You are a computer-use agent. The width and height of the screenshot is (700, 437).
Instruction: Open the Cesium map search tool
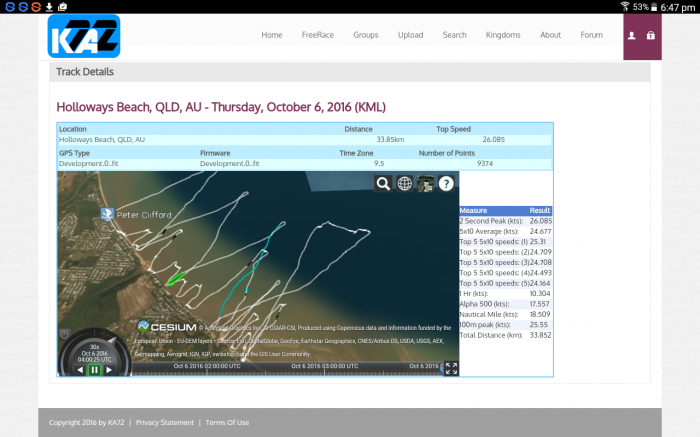pos(383,184)
